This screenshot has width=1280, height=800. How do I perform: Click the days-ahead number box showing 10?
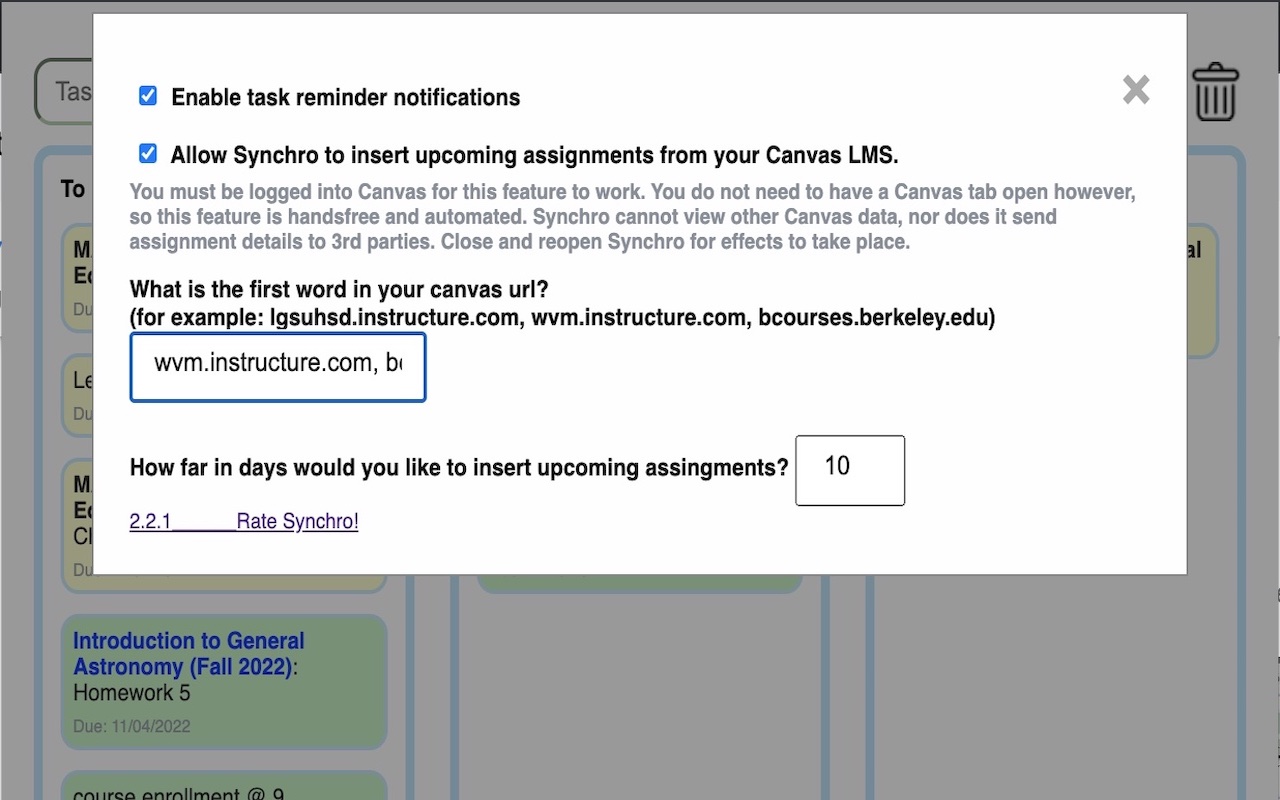849,470
